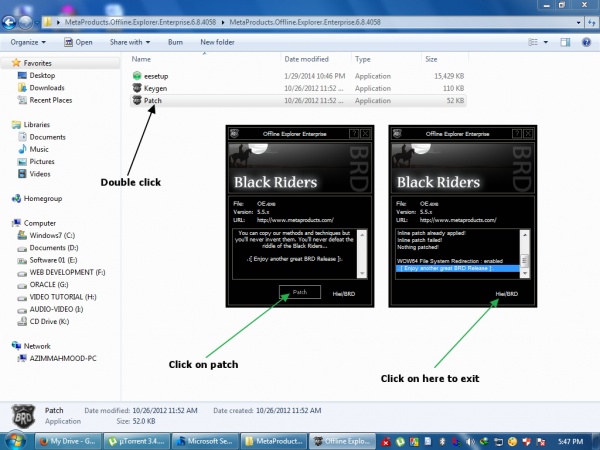Click the Back navigation arrow
Screen dimensions: 600x450
[9, 23]
